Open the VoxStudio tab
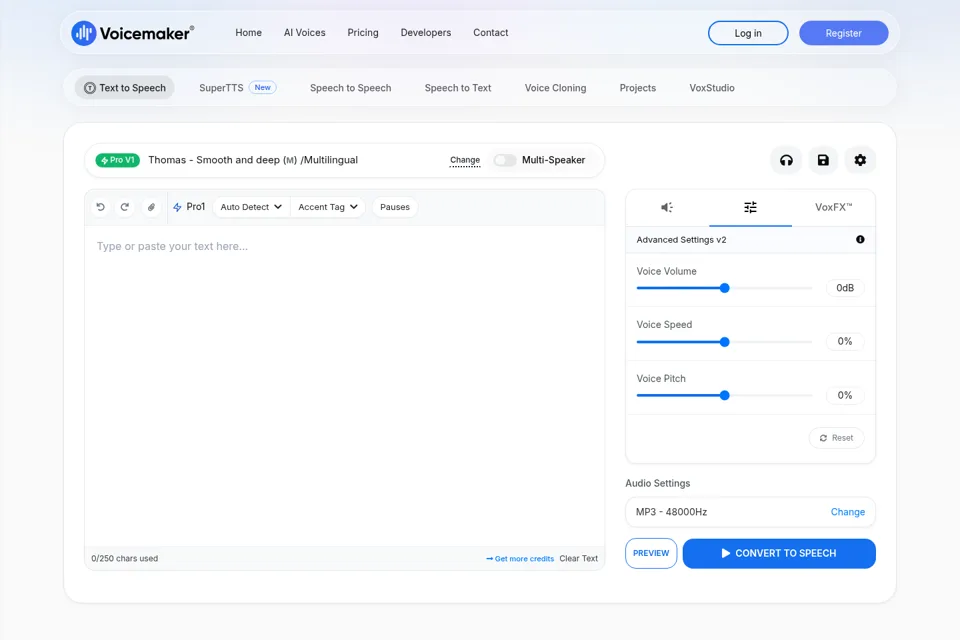The height and width of the screenshot is (640, 960). click(711, 88)
